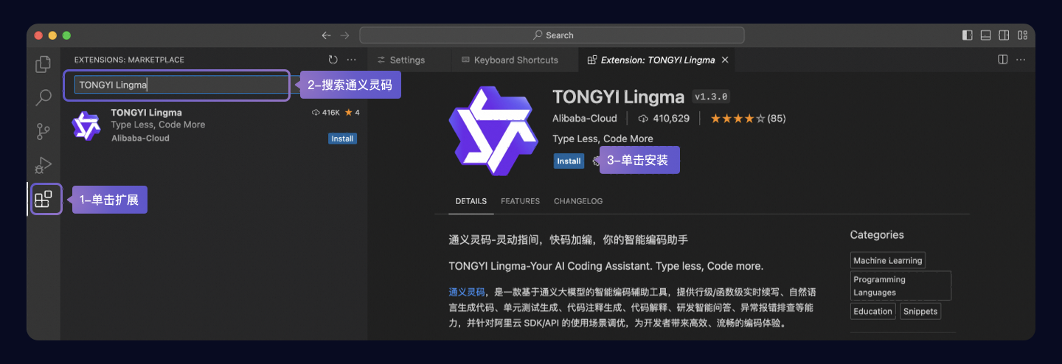Select the Machine Learning category tag
1062x364 pixels.
[x=887, y=260]
